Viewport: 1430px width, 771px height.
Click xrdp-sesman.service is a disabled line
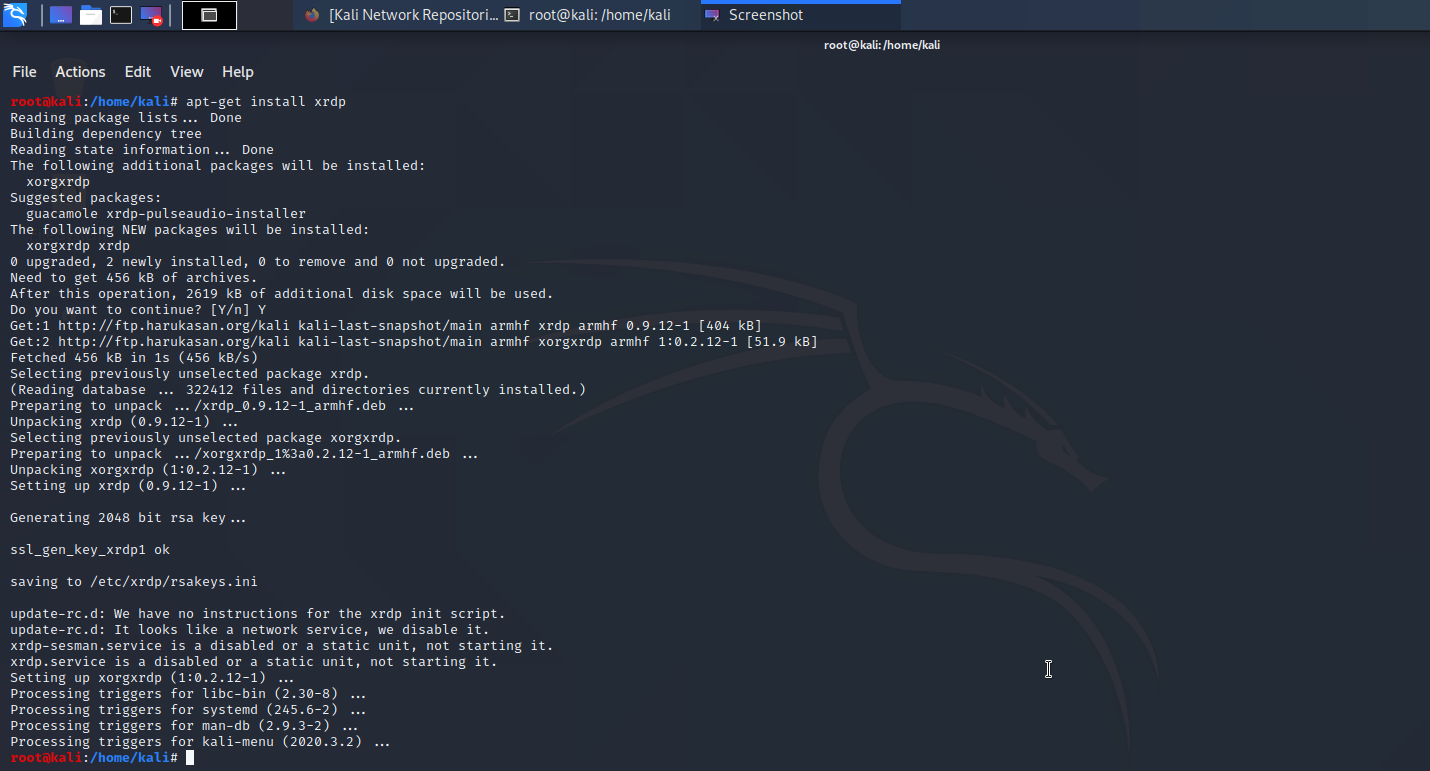click(x=282, y=646)
